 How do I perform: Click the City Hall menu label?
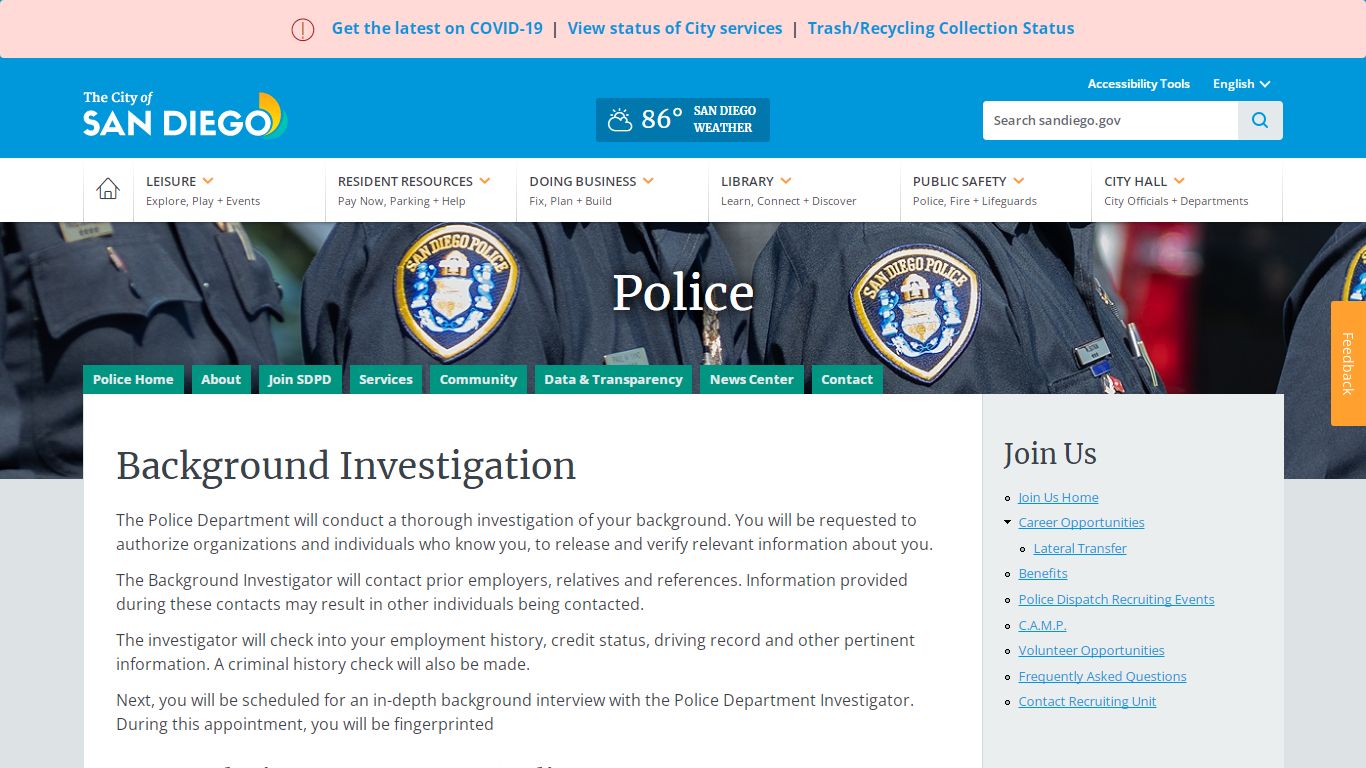tap(1136, 181)
